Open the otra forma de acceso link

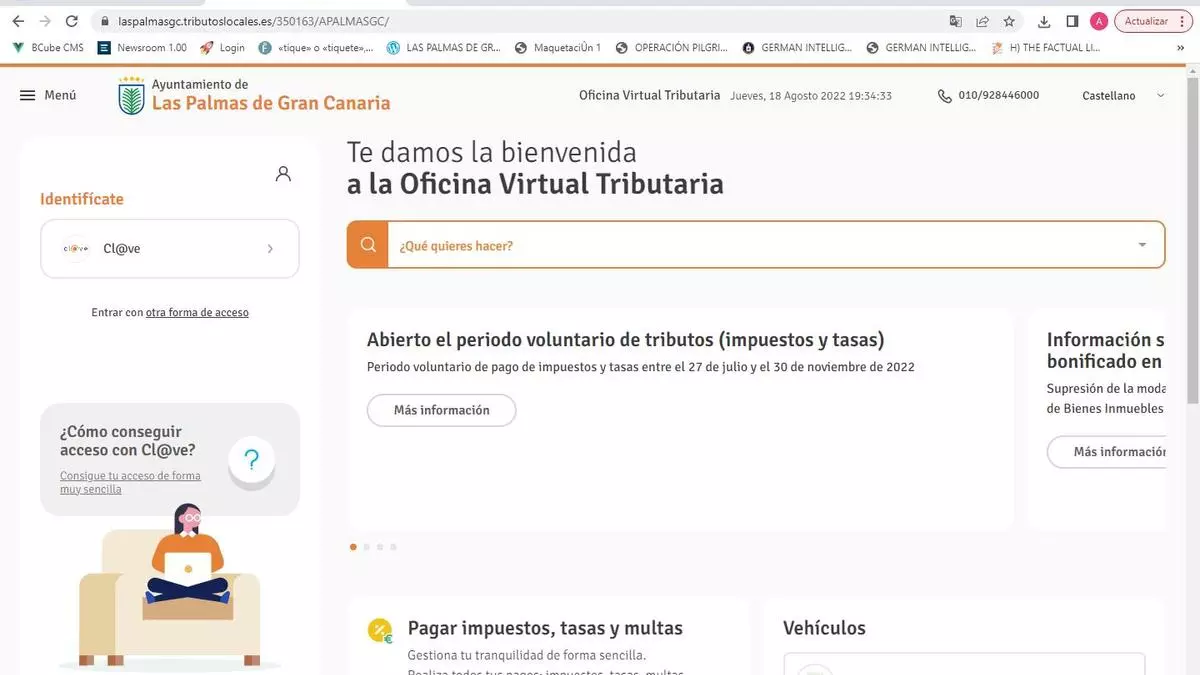(197, 313)
